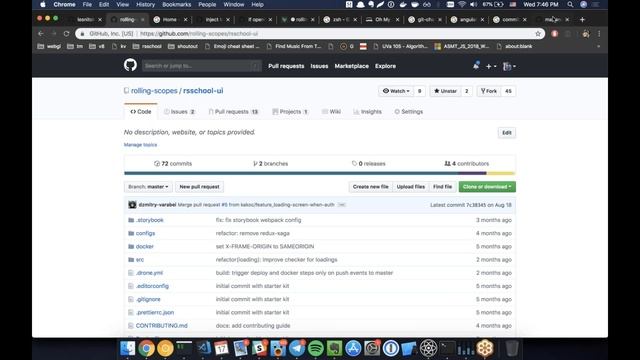
Task: Open Telegram from the dock
Action: (297, 348)
